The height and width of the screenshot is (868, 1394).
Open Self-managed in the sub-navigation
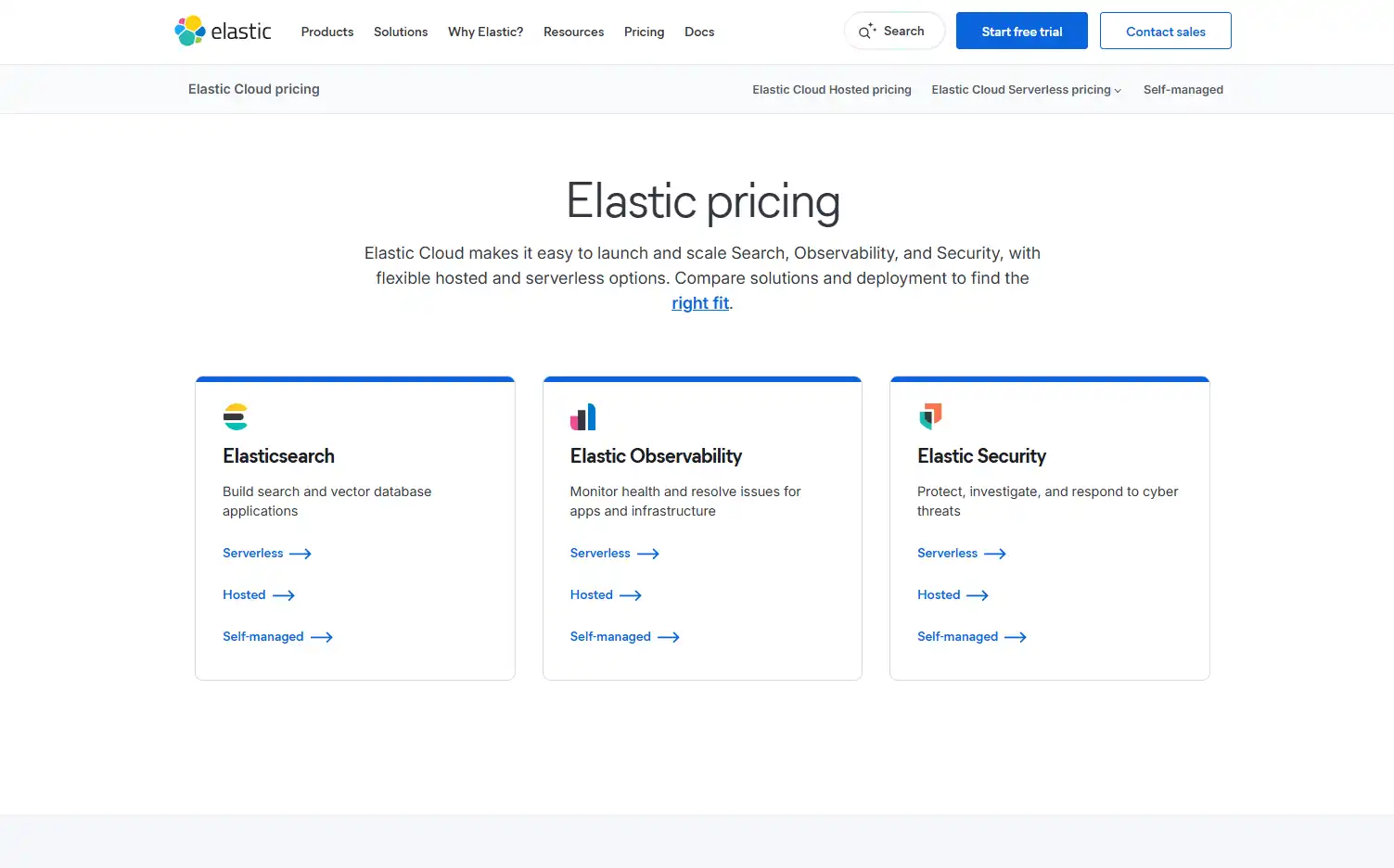[x=1183, y=90]
